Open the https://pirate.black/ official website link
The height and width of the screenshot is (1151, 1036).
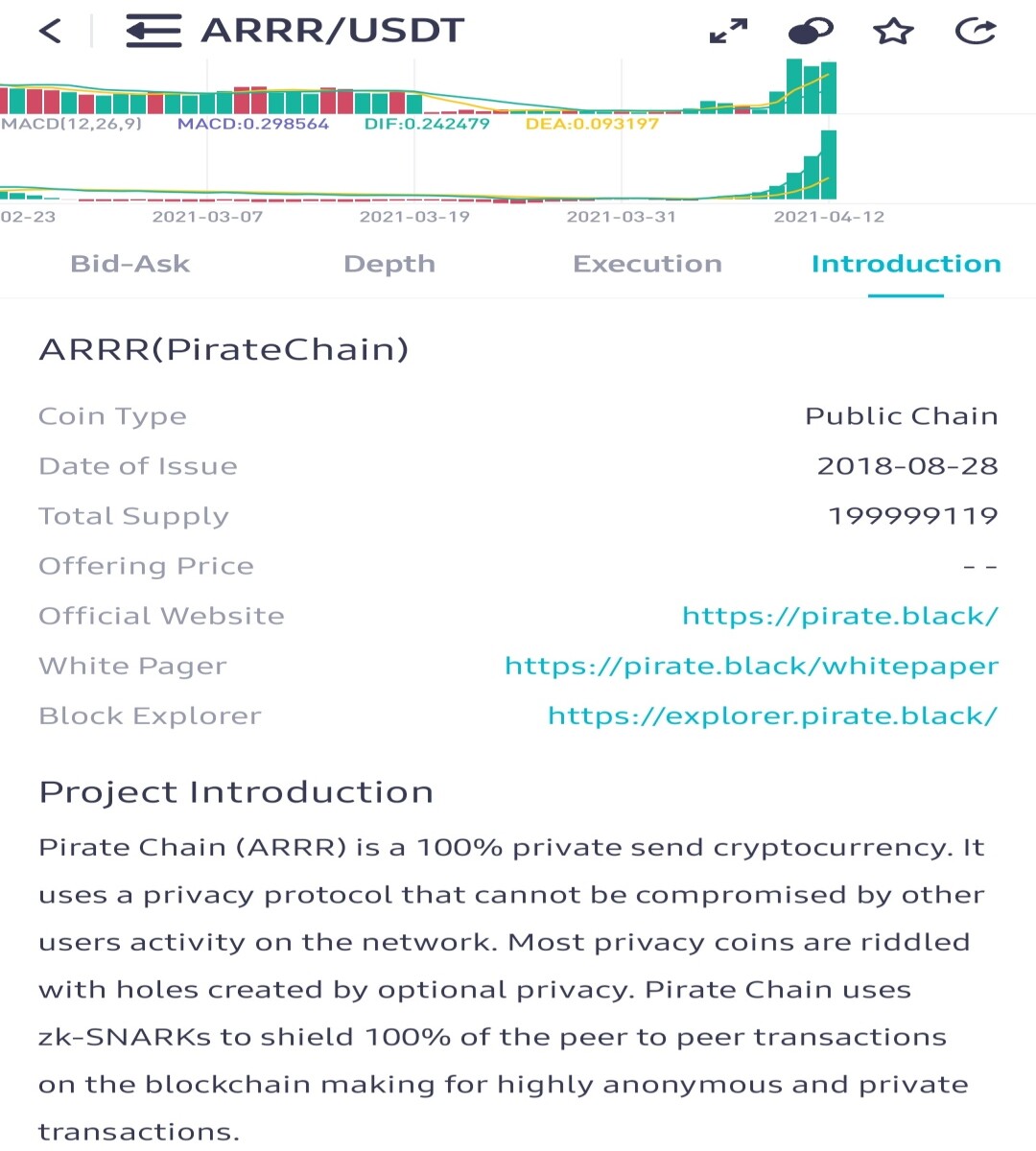pyautogui.click(x=840, y=616)
